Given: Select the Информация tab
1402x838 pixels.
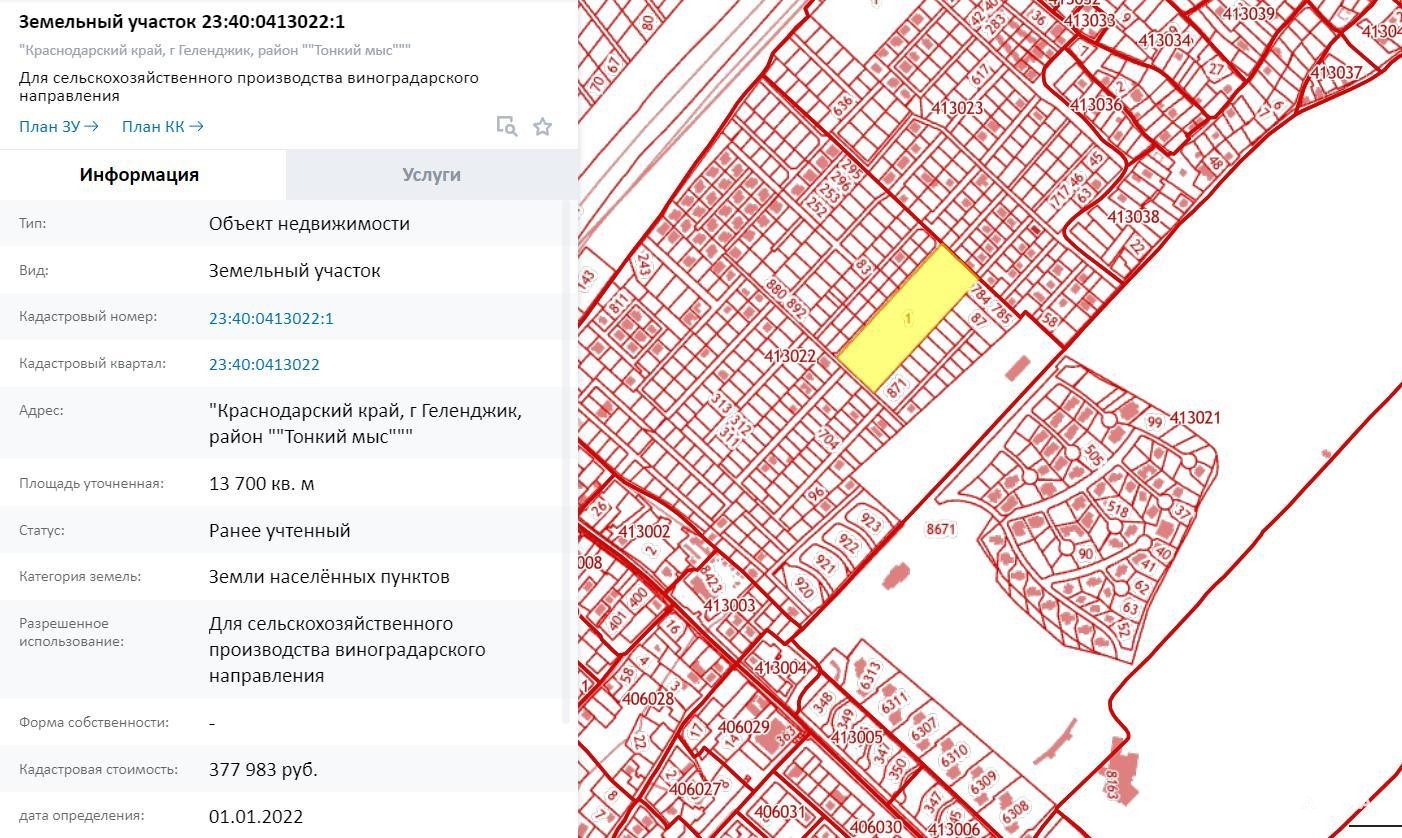Looking at the screenshot, I should point(139,174).
